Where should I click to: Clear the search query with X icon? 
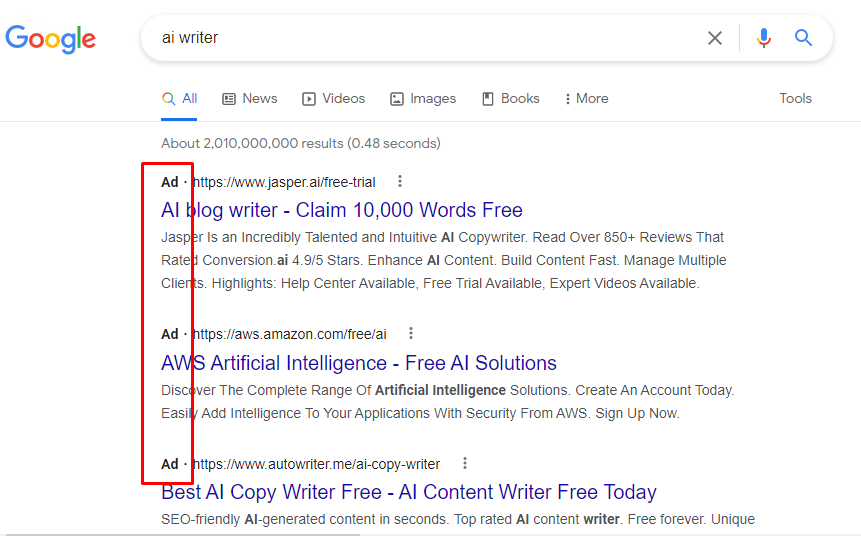[714, 38]
